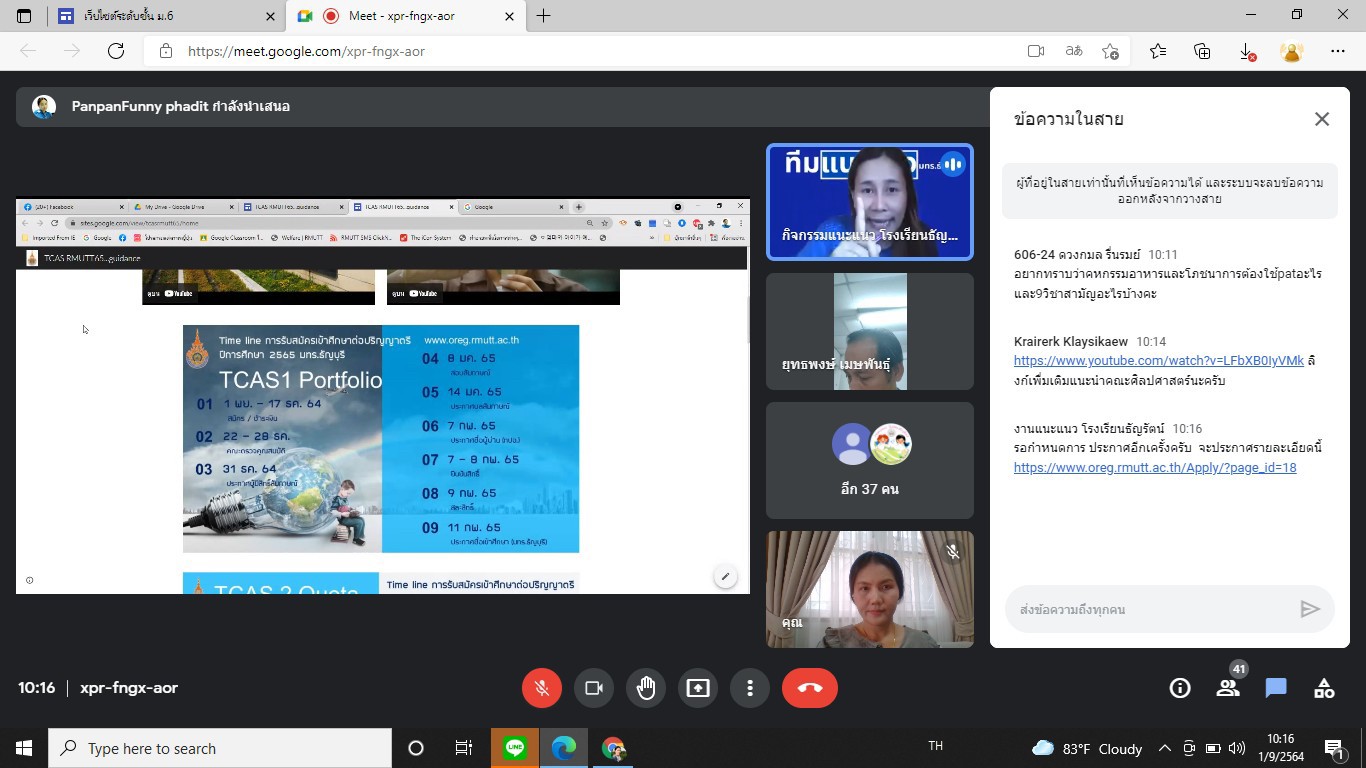The width and height of the screenshot is (1366, 768).
Task: Open the Activities shapes icon
Action: coord(1324,688)
